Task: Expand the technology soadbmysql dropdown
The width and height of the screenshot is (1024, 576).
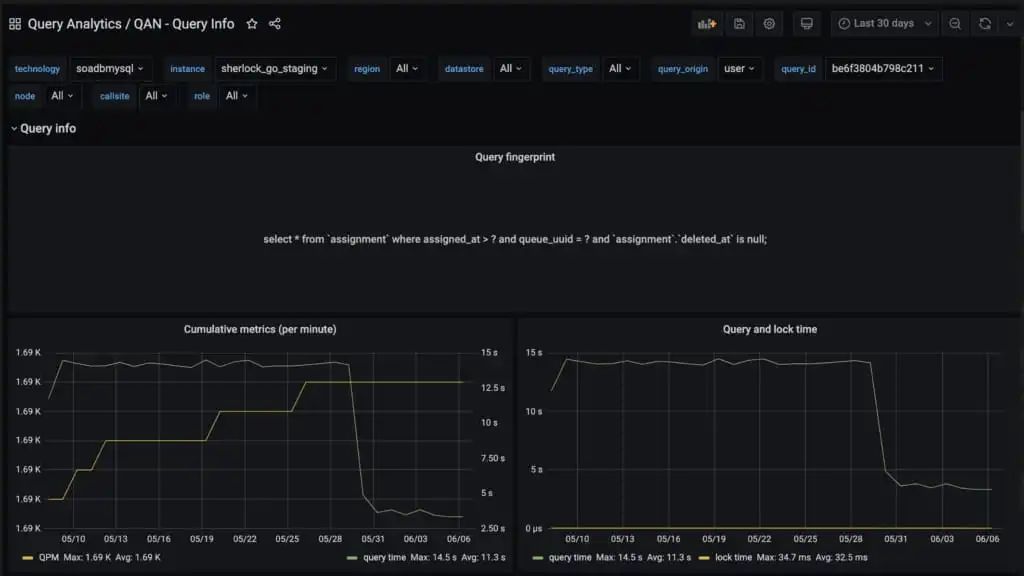Action: (x=109, y=69)
